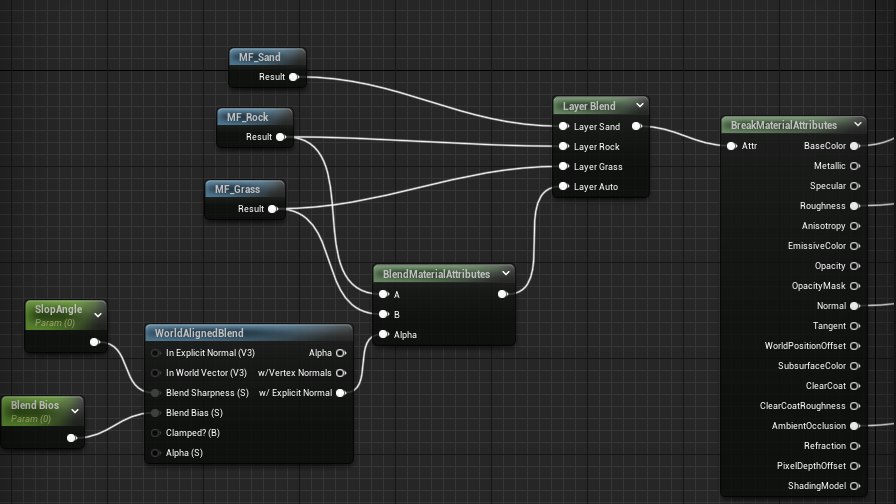Select the MF_Grass node title
Viewport: 896px width, 504px height.
(237, 189)
